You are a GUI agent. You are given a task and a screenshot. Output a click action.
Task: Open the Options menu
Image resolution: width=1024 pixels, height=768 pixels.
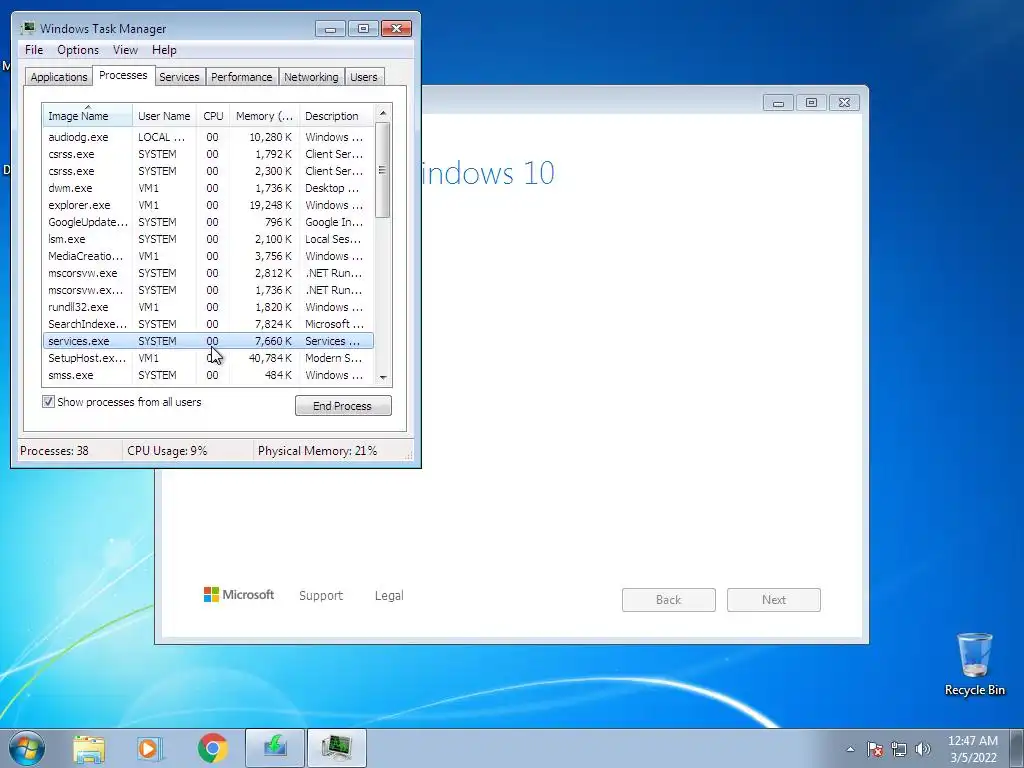click(x=78, y=50)
